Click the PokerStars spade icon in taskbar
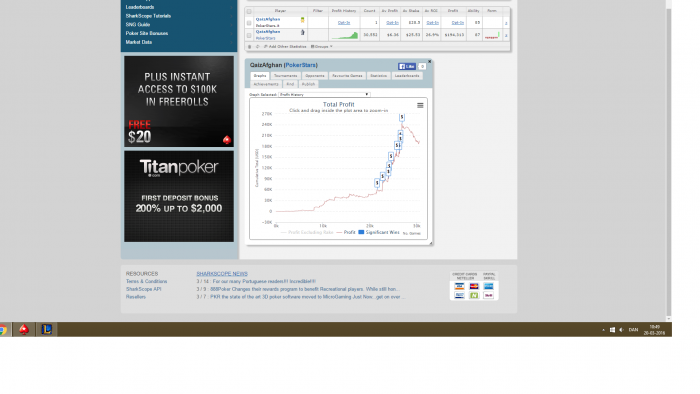The width and height of the screenshot is (700, 394). pos(24,329)
